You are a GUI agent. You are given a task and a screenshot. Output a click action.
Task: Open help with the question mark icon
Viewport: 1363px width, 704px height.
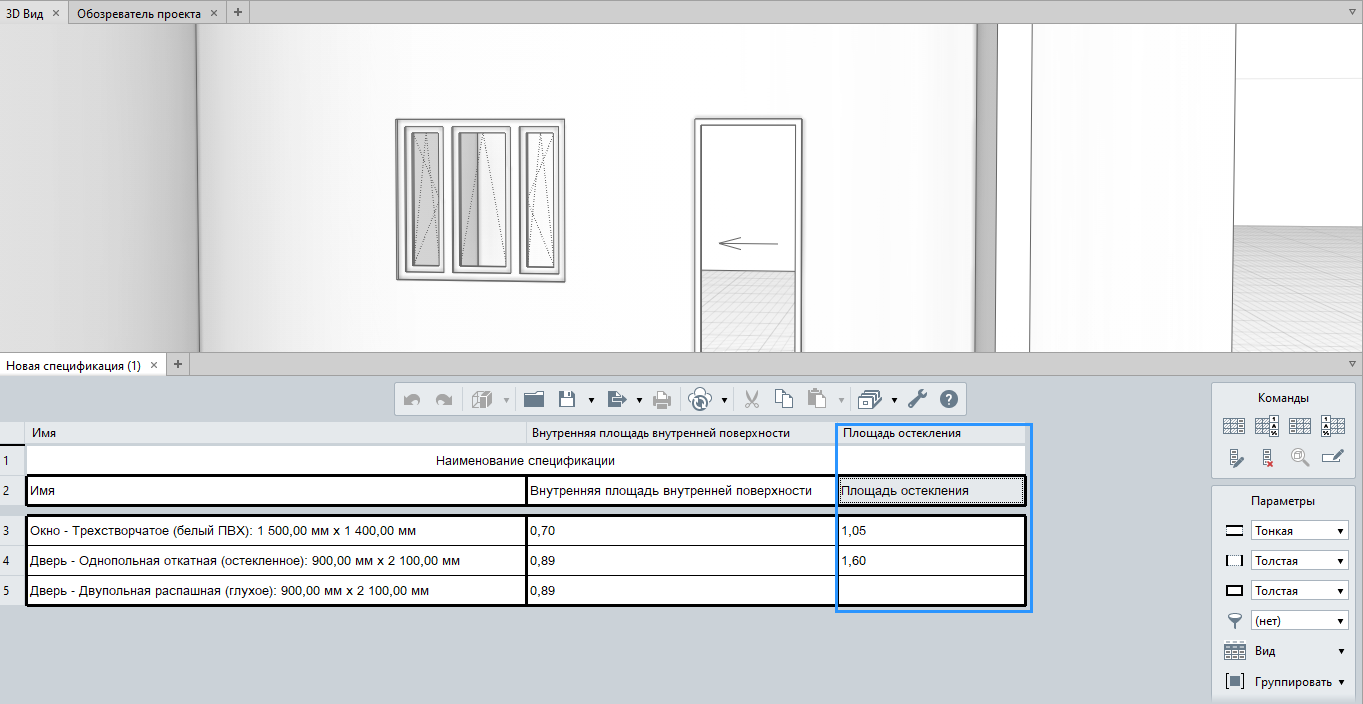click(x=949, y=400)
